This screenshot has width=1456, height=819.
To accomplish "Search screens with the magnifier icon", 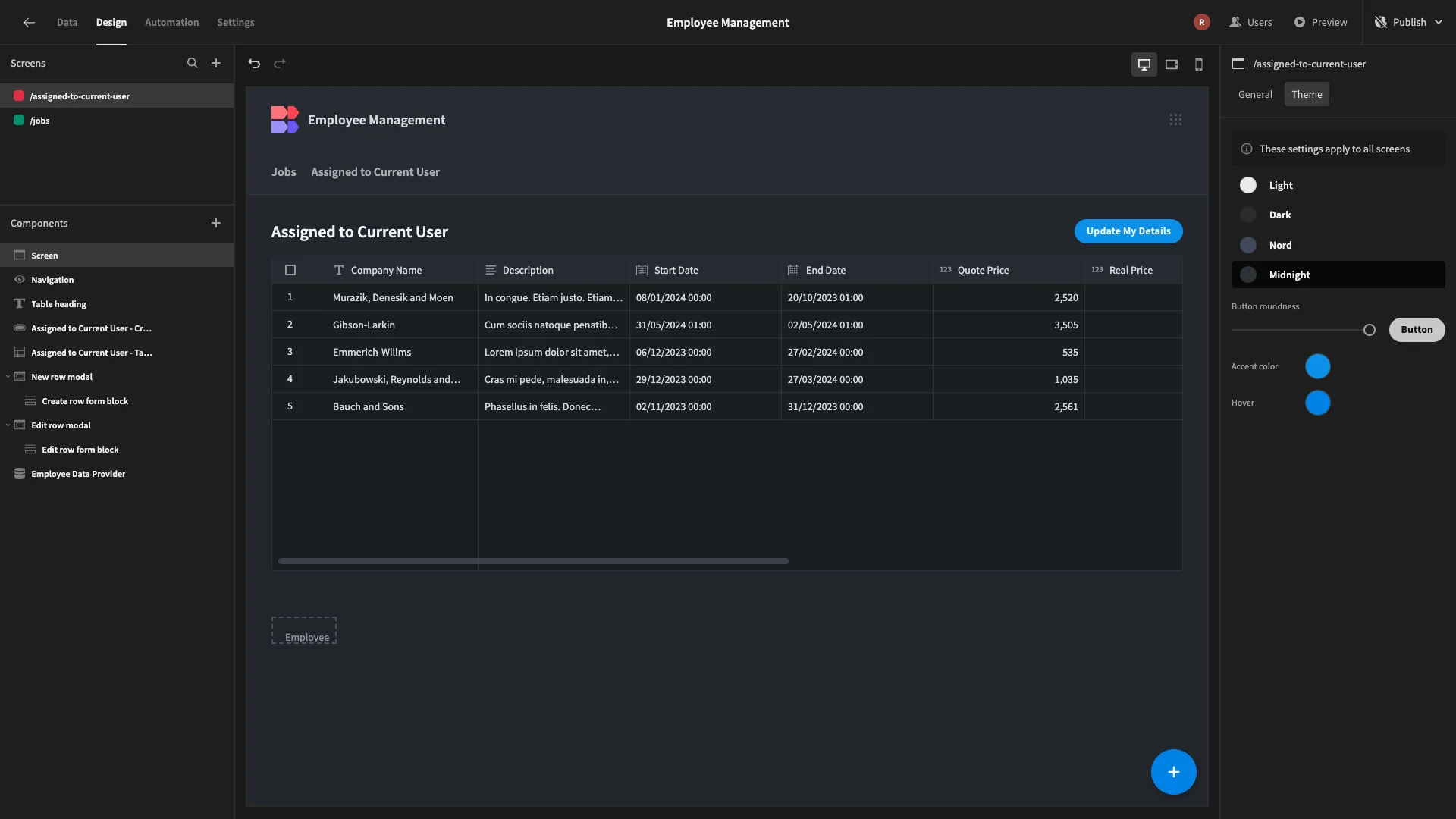I will tap(193, 64).
